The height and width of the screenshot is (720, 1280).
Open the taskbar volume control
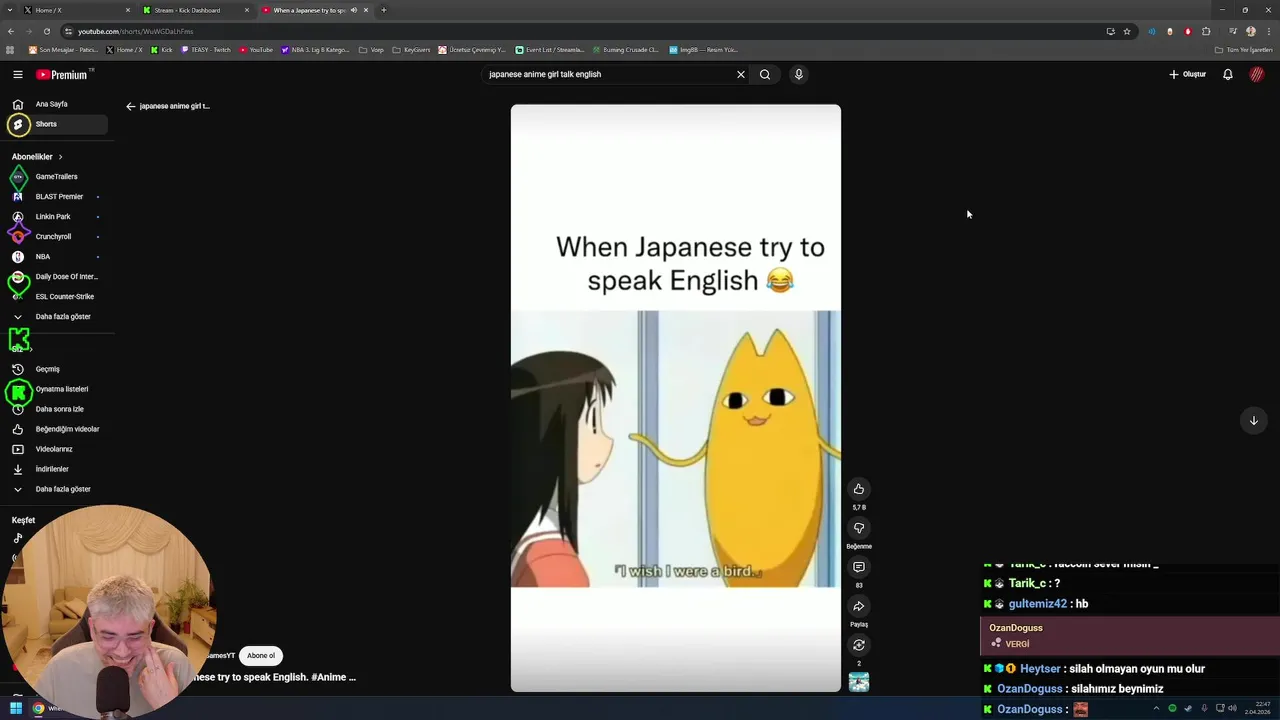tap(1232, 708)
